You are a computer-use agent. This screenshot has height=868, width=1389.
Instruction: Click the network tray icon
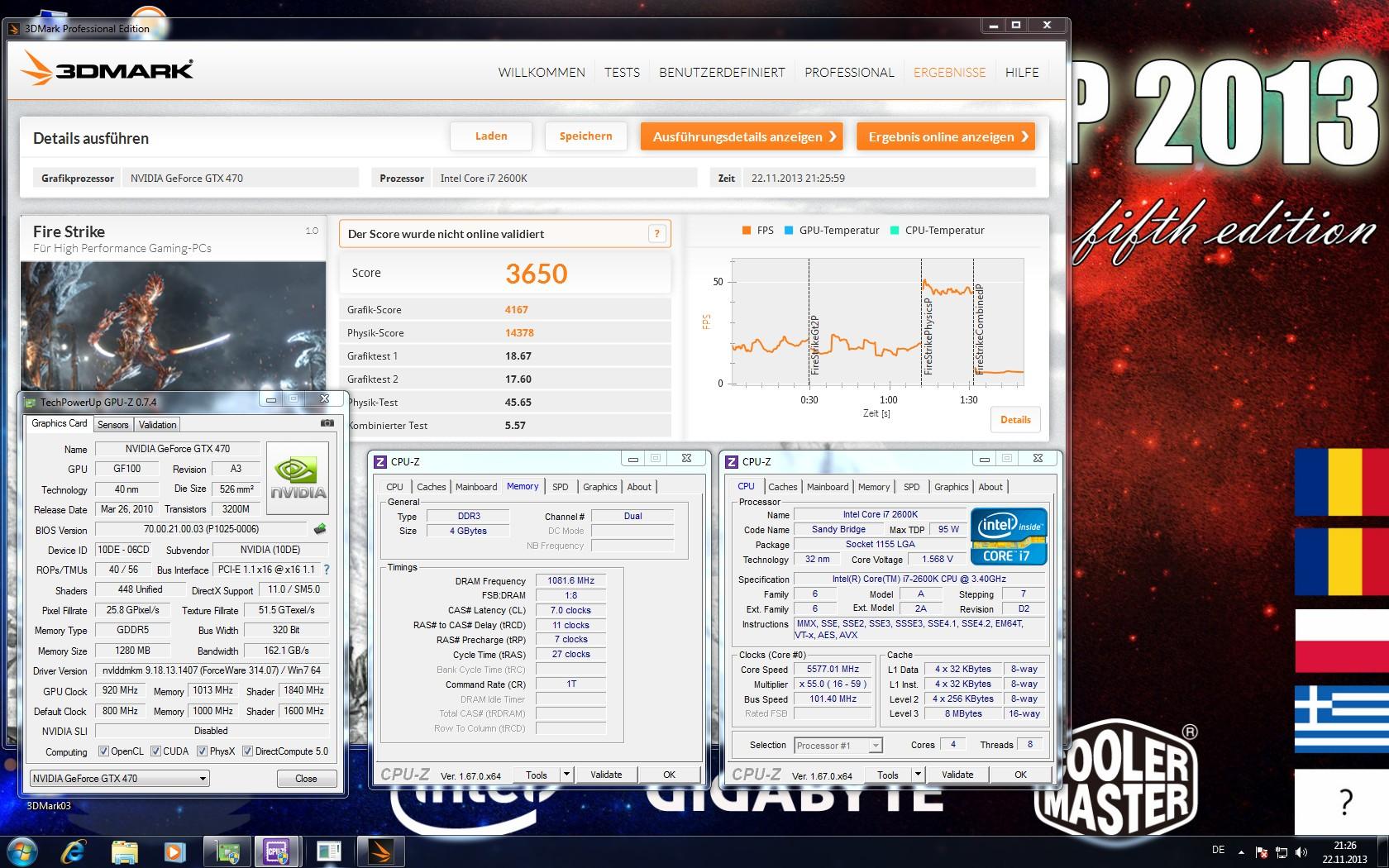coord(1282,851)
